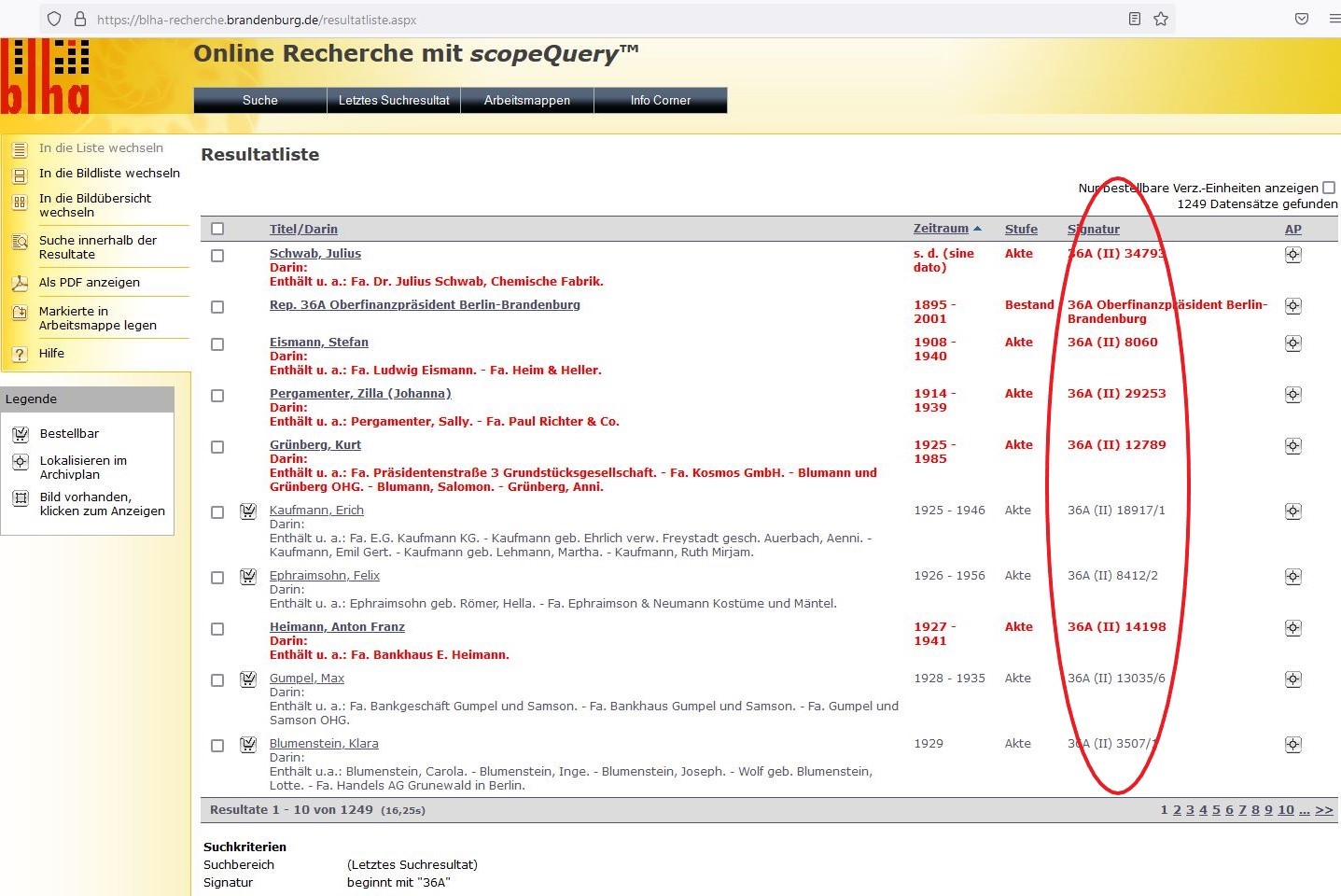Sort results by Stufe column
1341x896 pixels.
[1021, 229]
